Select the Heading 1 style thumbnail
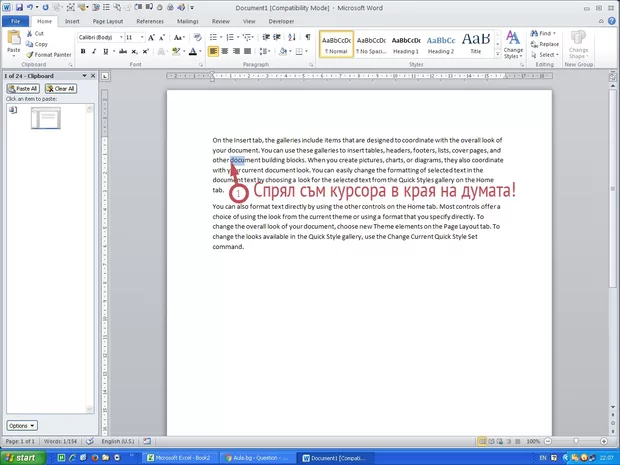Viewport: 620px width, 465px height. [405, 43]
